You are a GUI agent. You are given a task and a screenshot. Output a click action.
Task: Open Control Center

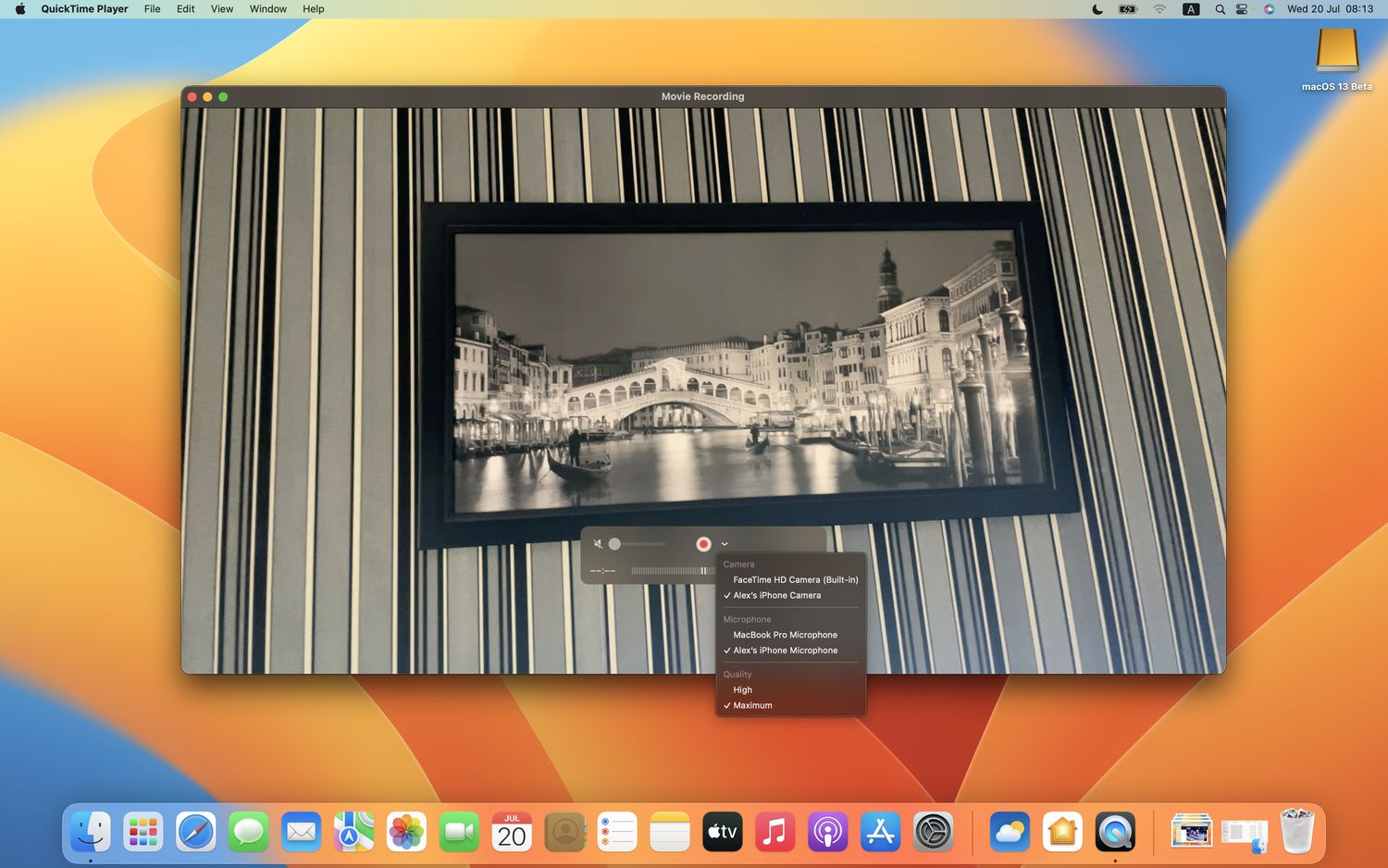(1242, 9)
